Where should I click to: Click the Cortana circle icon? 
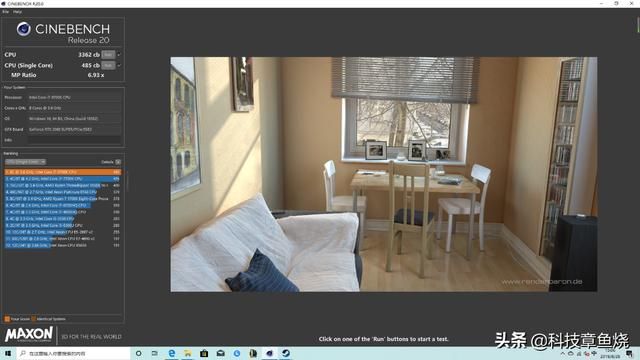coord(138,353)
